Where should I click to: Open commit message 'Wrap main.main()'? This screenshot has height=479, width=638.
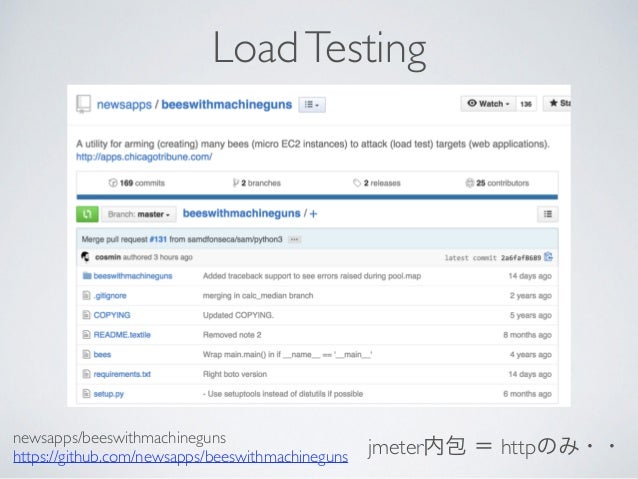pos(287,354)
